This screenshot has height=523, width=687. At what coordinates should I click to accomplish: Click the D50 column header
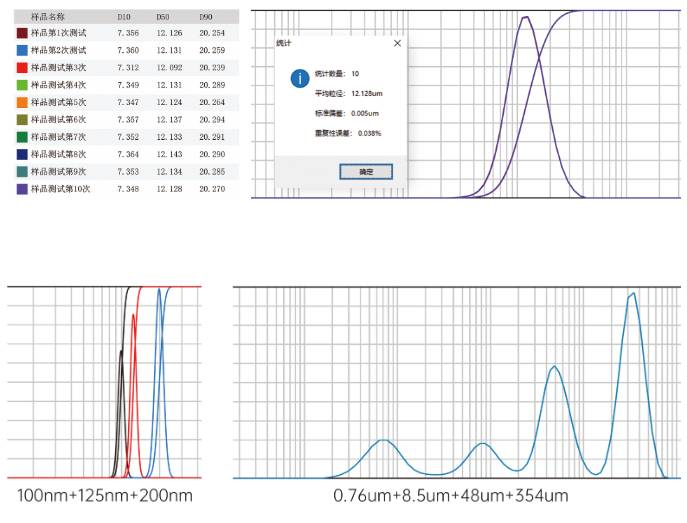[163, 17]
